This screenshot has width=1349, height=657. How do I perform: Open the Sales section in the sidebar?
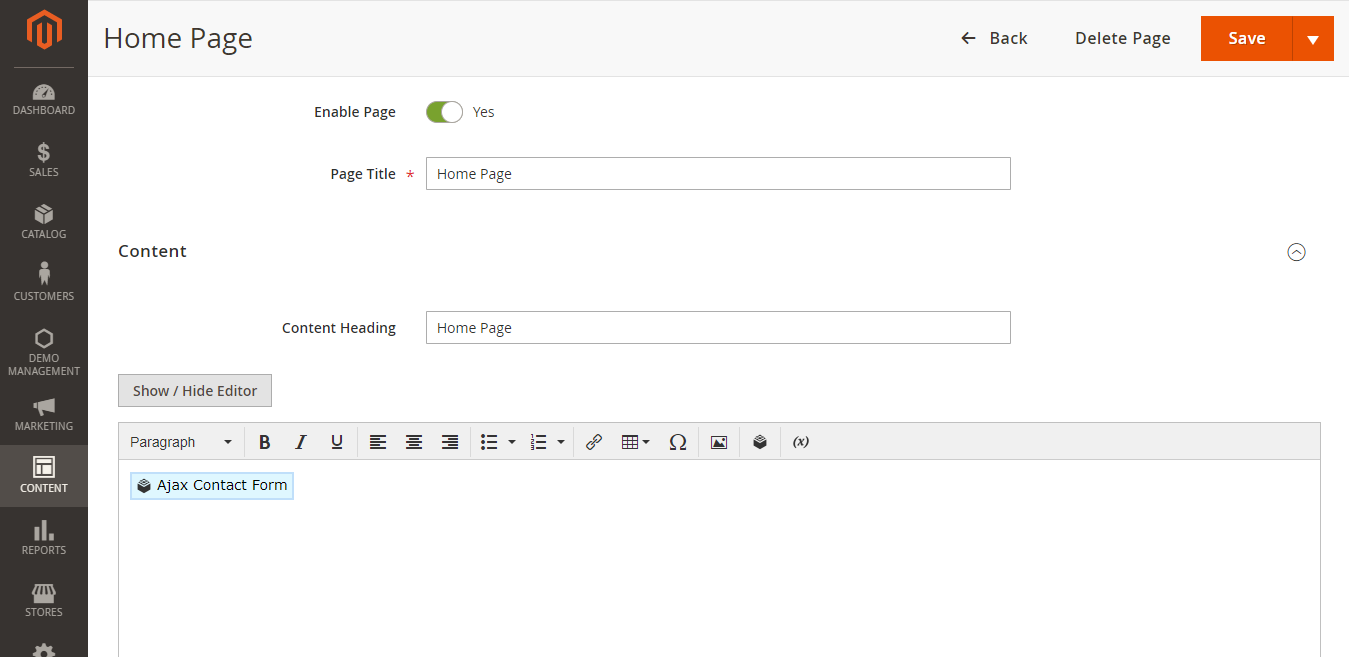tap(43, 160)
